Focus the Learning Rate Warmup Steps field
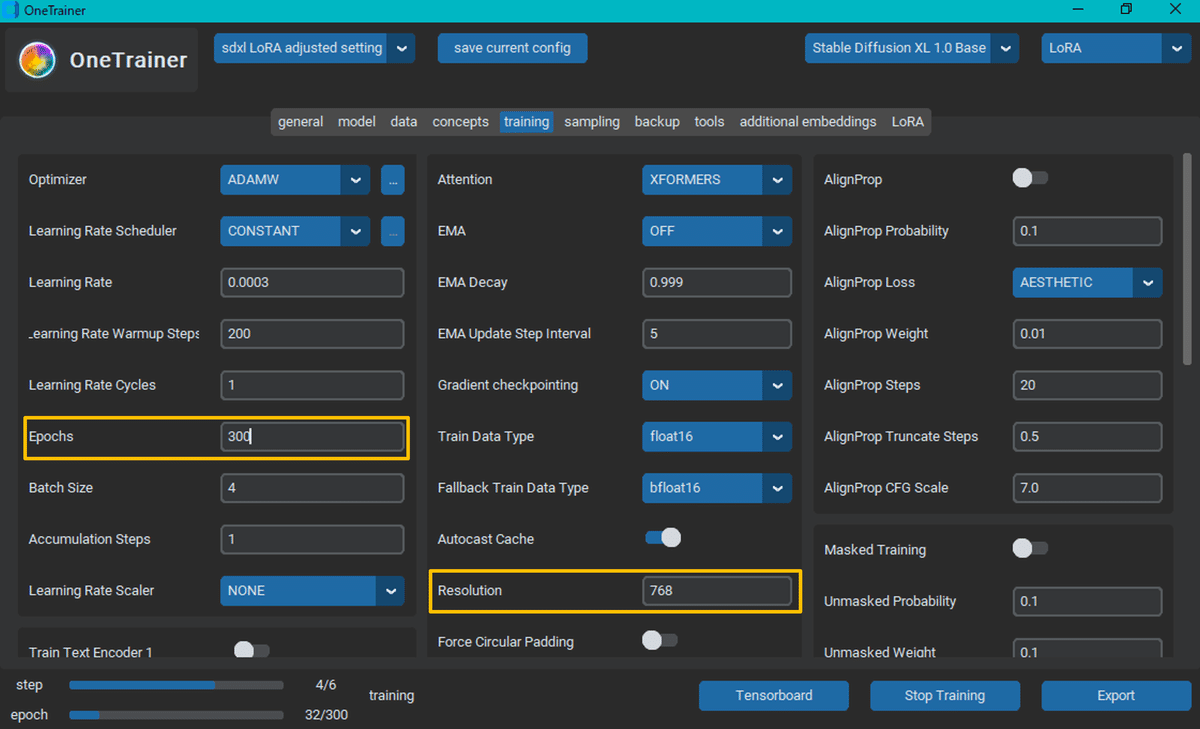Image resolution: width=1200 pixels, height=729 pixels. pos(312,334)
